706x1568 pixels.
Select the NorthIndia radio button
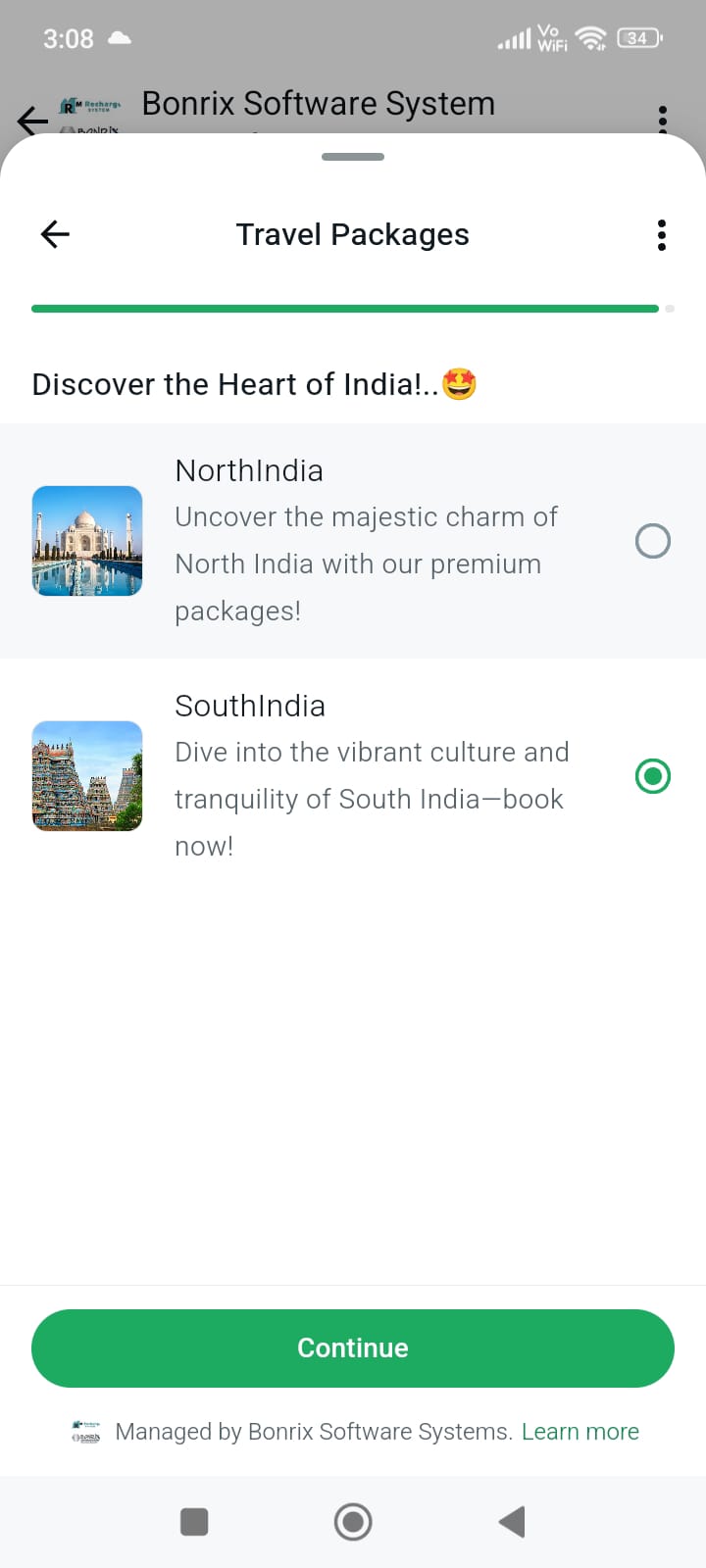tap(653, 541)
